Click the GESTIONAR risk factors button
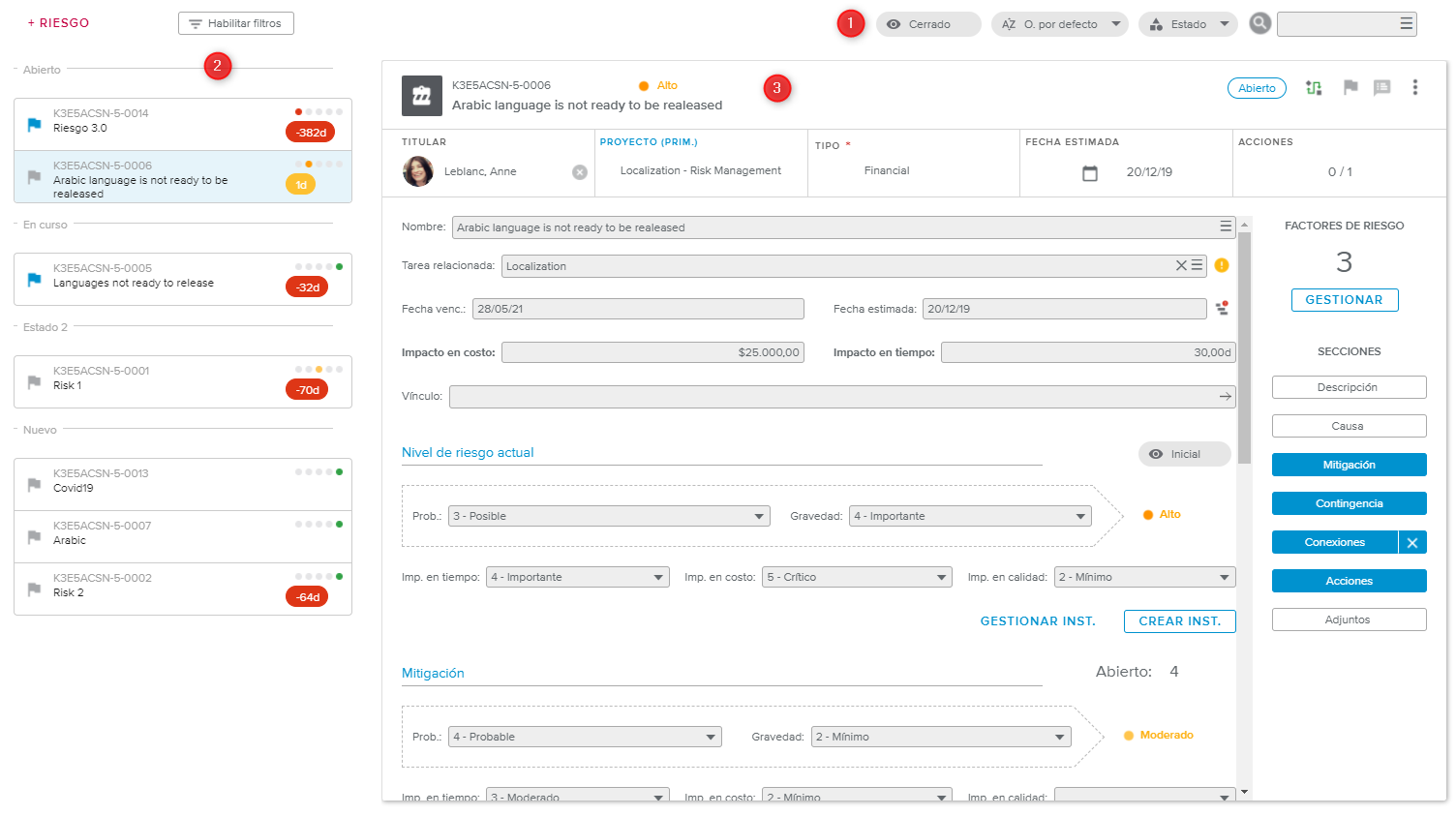1456x816 pixels. [1344, 300]
